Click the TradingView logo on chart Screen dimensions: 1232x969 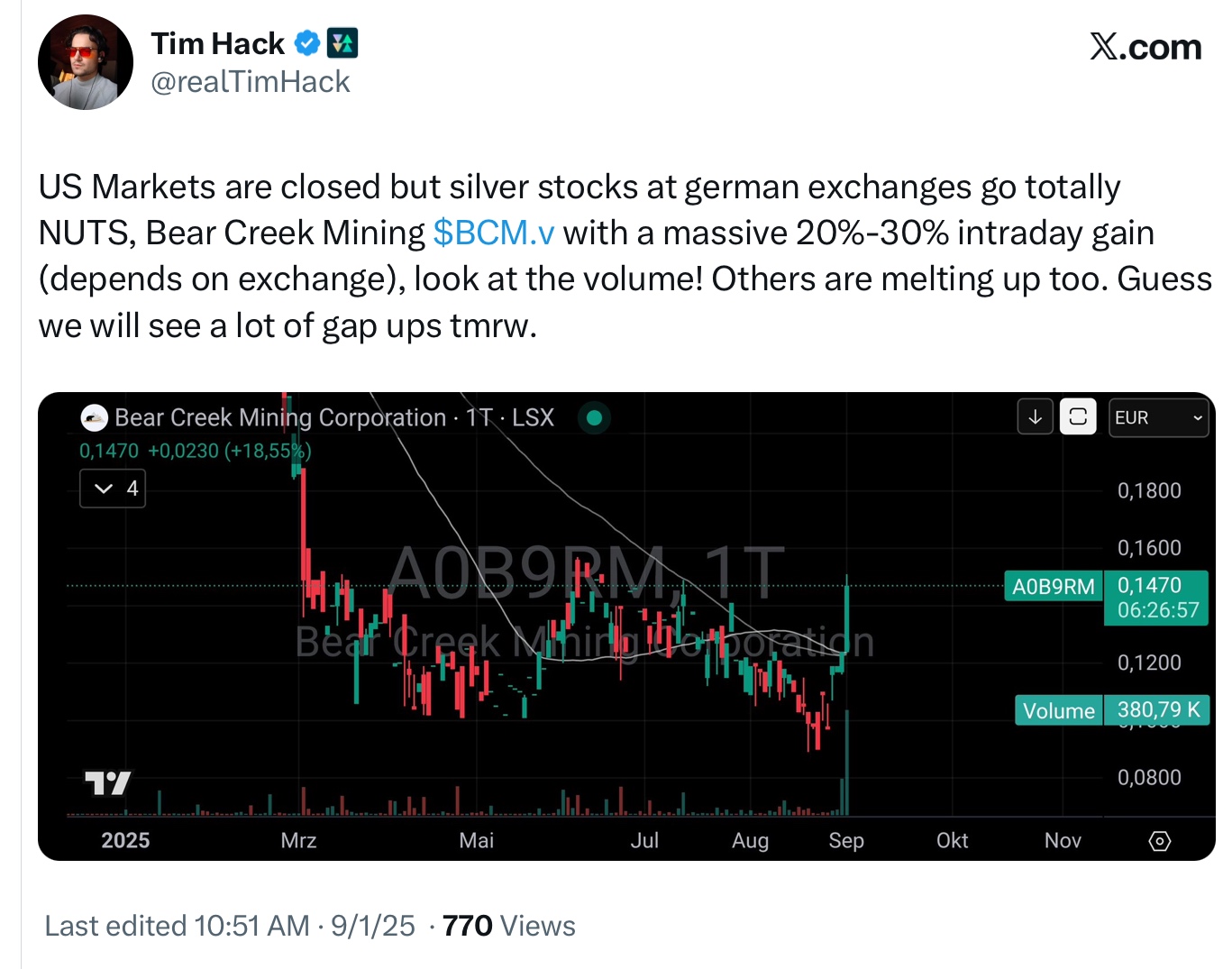[108, 783]
